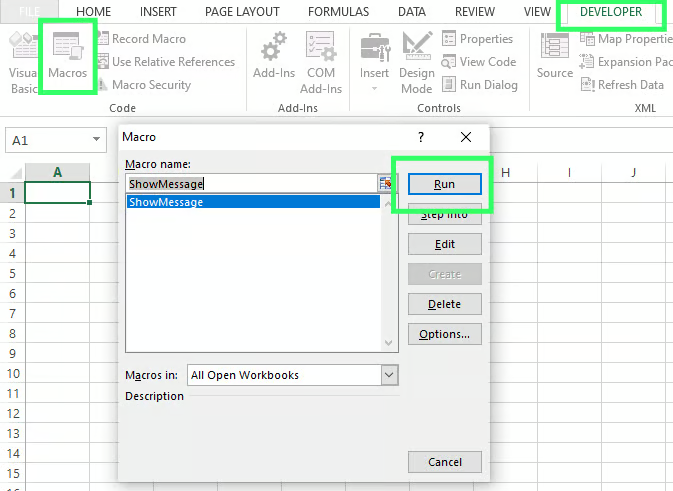
Task: Toggle Design Mode in Controls group
Action: pos(417,60)
